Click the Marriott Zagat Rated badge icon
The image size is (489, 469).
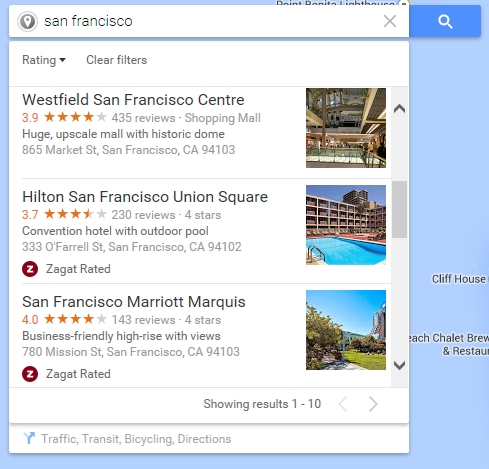tap(30, 374)
